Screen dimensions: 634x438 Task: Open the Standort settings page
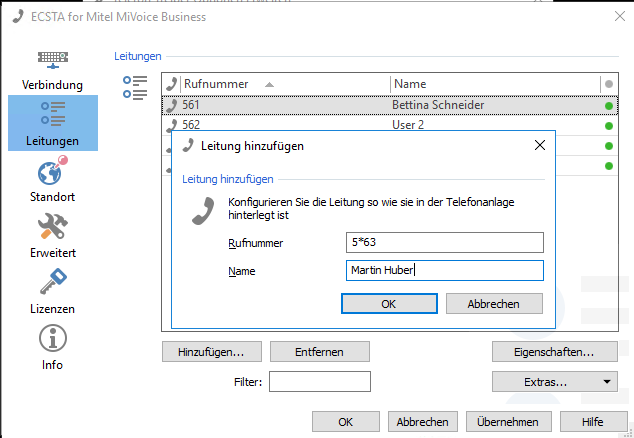coord(52,178)
